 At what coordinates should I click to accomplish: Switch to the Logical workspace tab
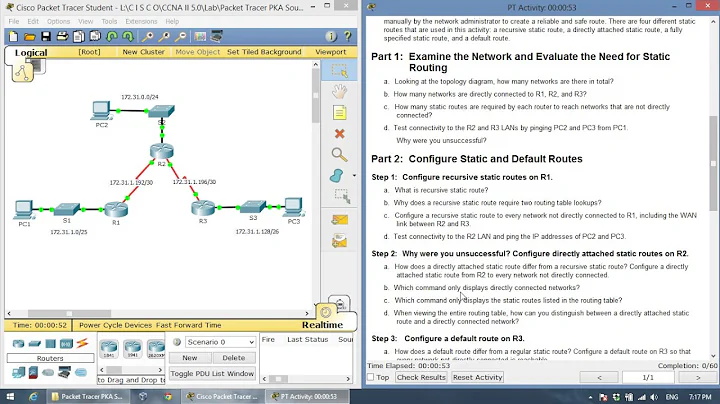31,52
